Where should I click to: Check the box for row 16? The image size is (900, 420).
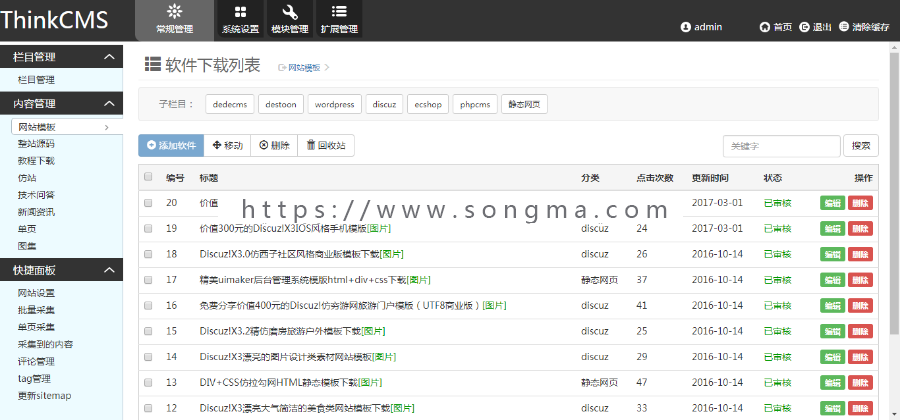[148, 305]
